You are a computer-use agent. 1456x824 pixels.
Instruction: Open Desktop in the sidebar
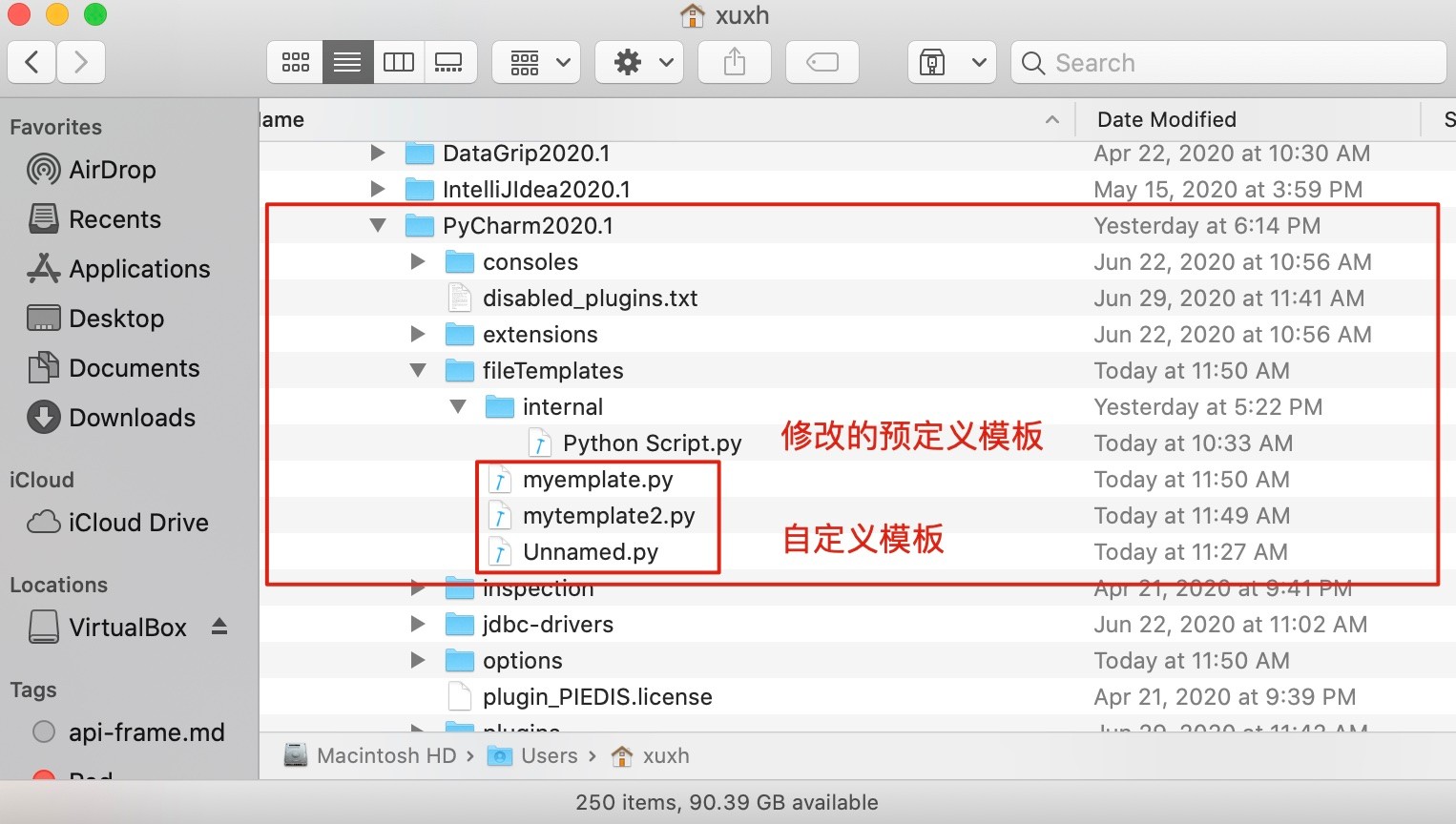(95, 319)
